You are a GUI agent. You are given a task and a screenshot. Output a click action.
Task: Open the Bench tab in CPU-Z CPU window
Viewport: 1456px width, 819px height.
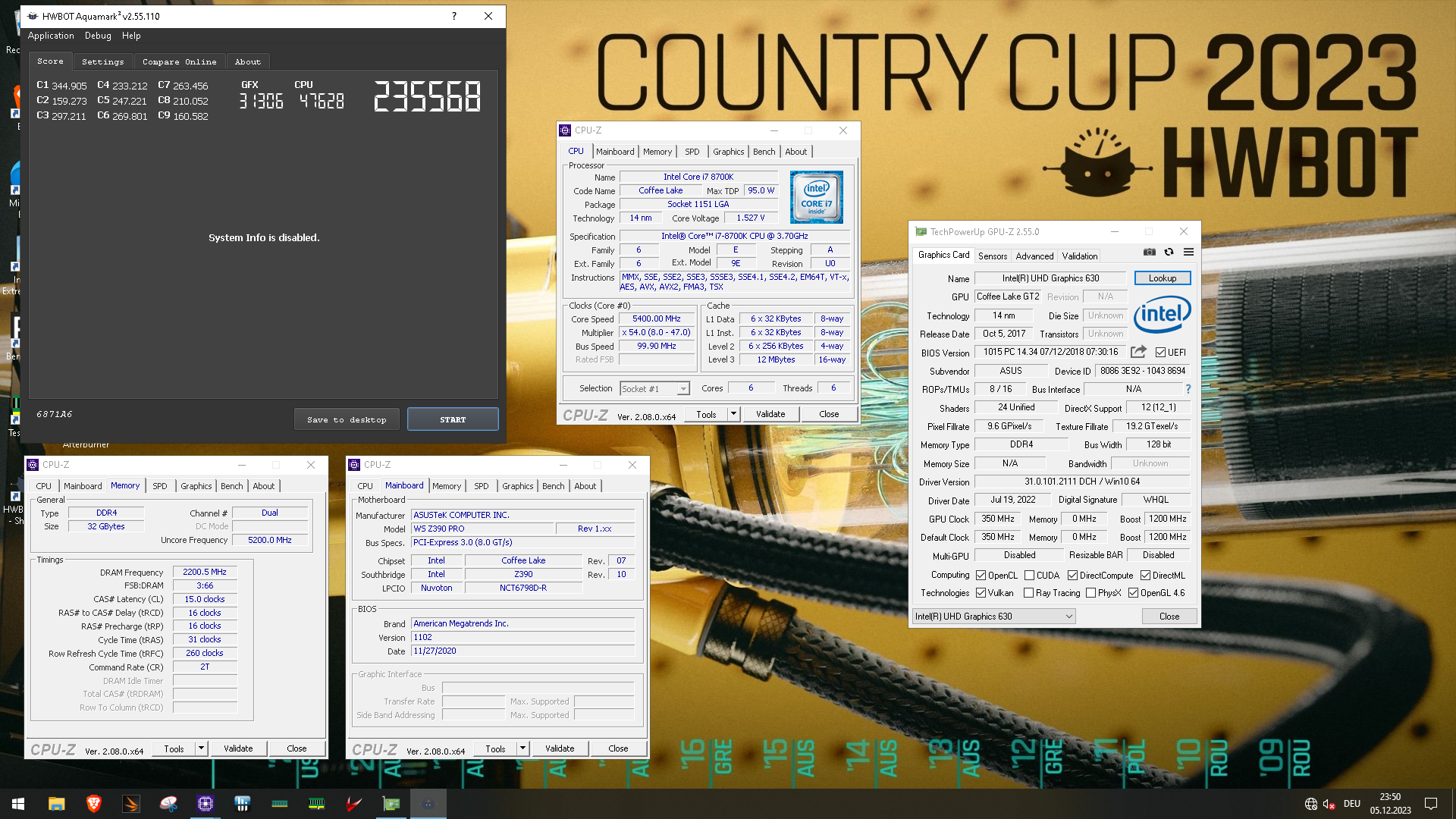point(764,152)
